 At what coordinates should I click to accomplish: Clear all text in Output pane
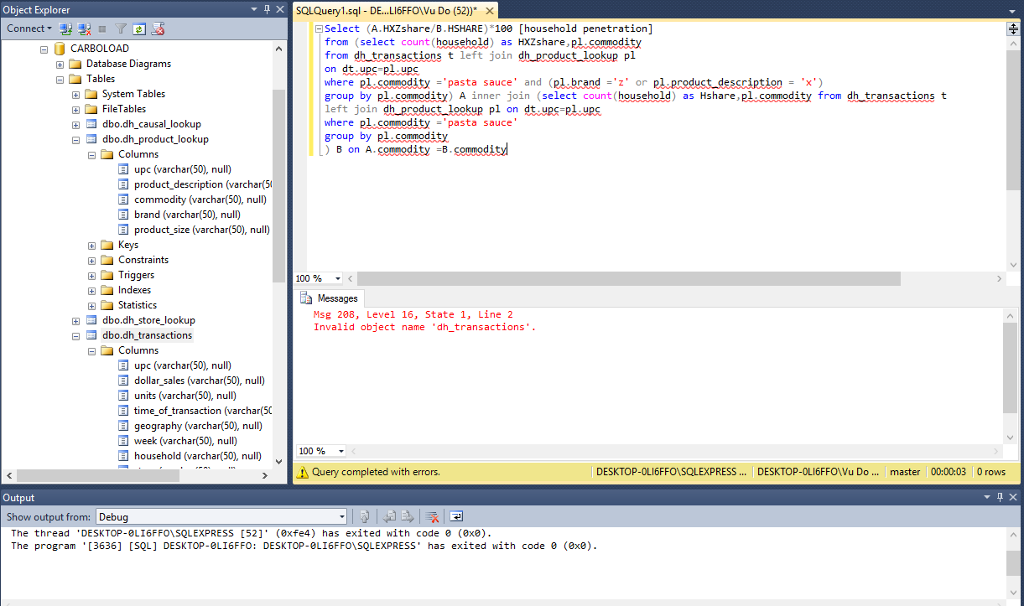tap(433, 517)
